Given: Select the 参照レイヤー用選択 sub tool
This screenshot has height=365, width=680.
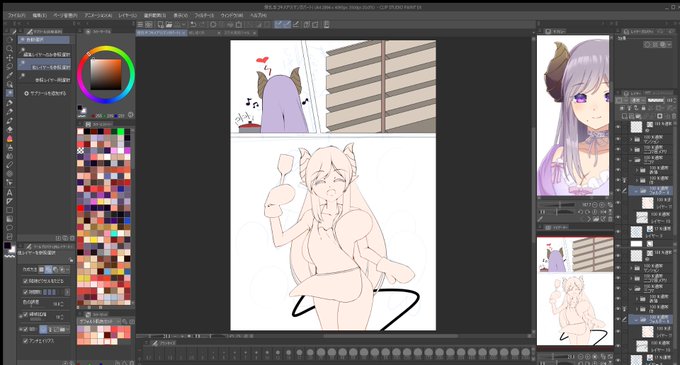Looking at the screenshot, I should pos(44,78).
